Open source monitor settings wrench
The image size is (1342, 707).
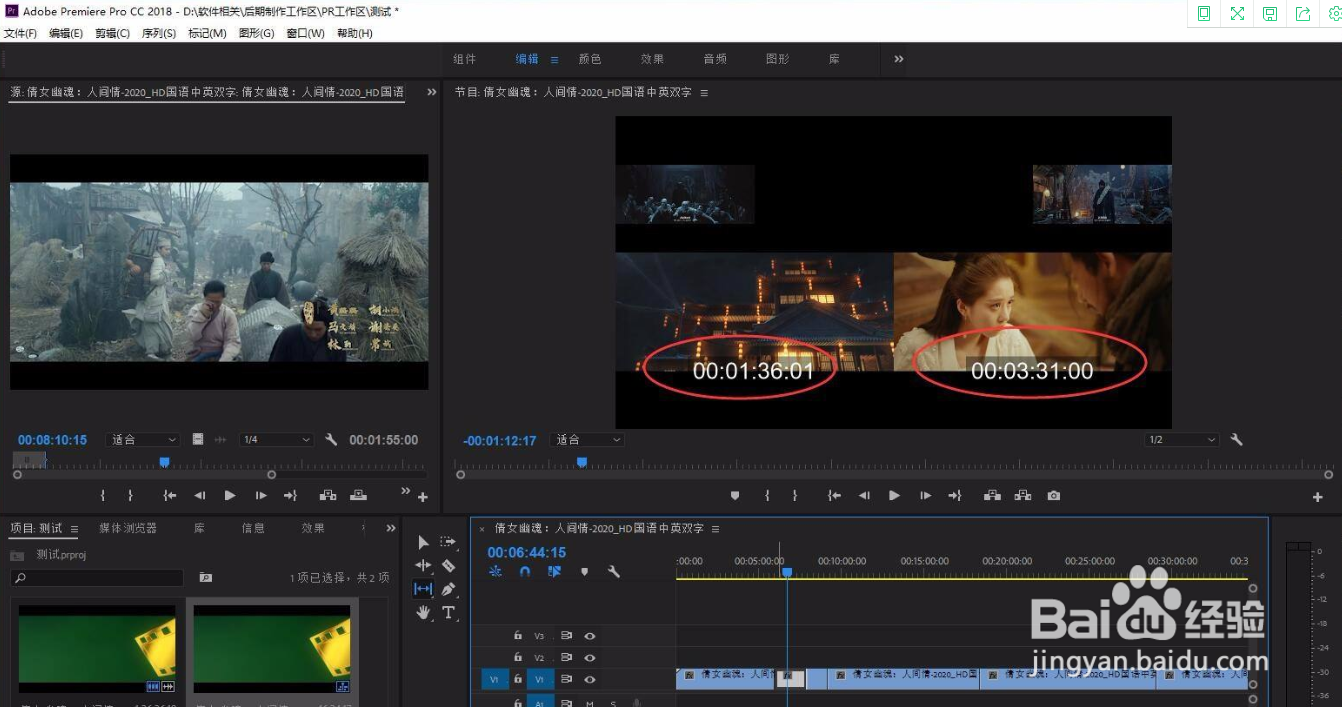pos(331,440)
